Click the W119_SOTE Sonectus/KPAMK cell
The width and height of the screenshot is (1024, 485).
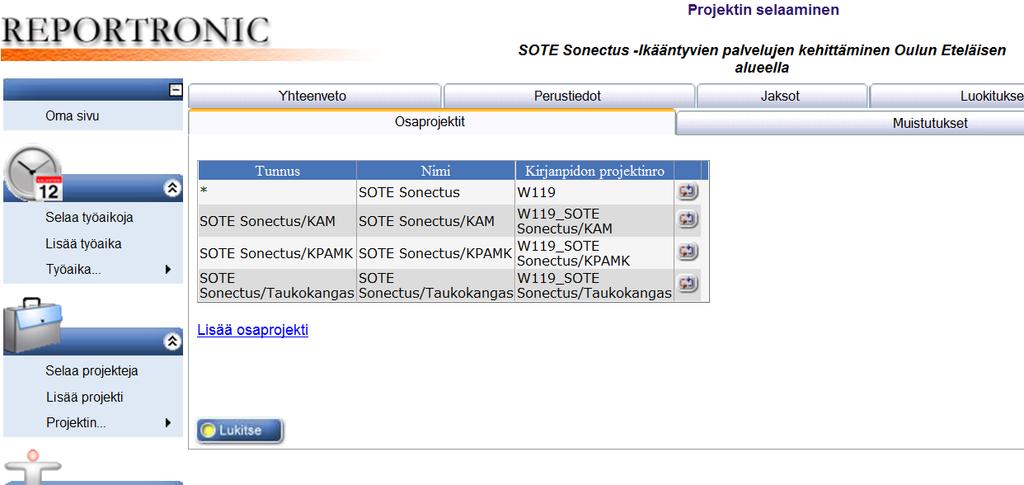click(595, 253)
